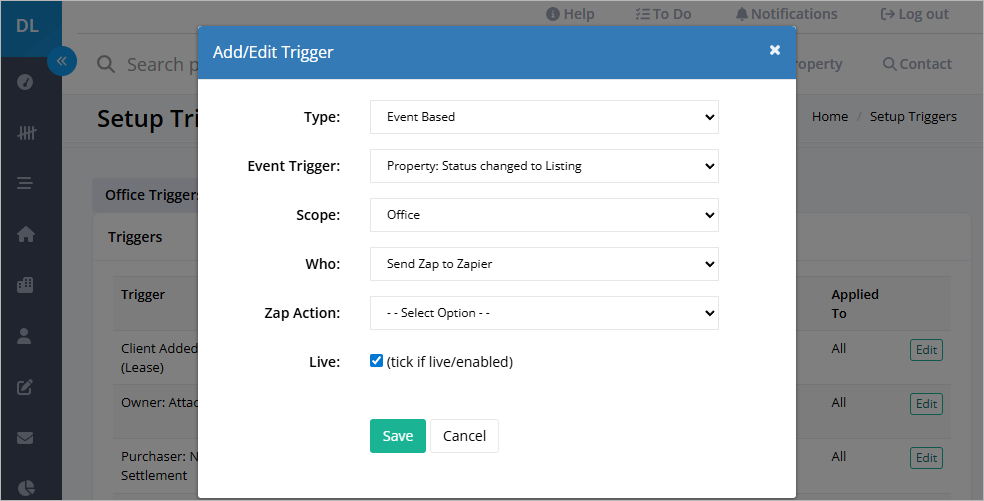Open the Scope dropdown showing Office
This screenshot has width=984, height=501.
[x=544, y=215]
